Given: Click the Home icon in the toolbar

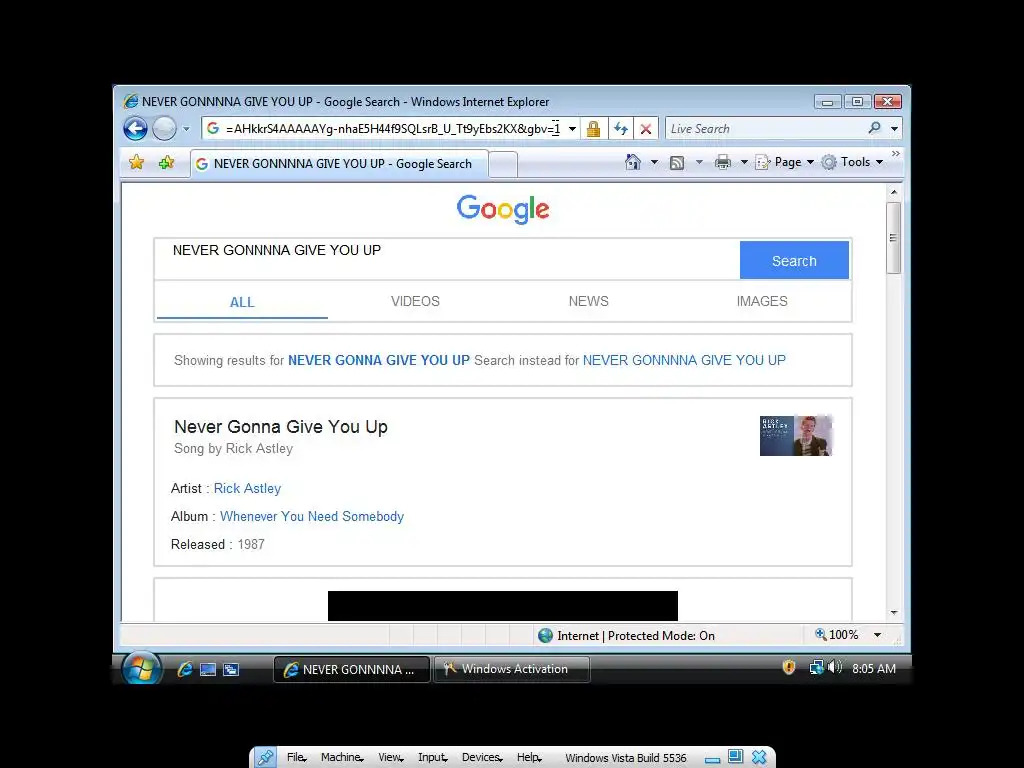Looking at the screenshot, I should coord(633,162).
